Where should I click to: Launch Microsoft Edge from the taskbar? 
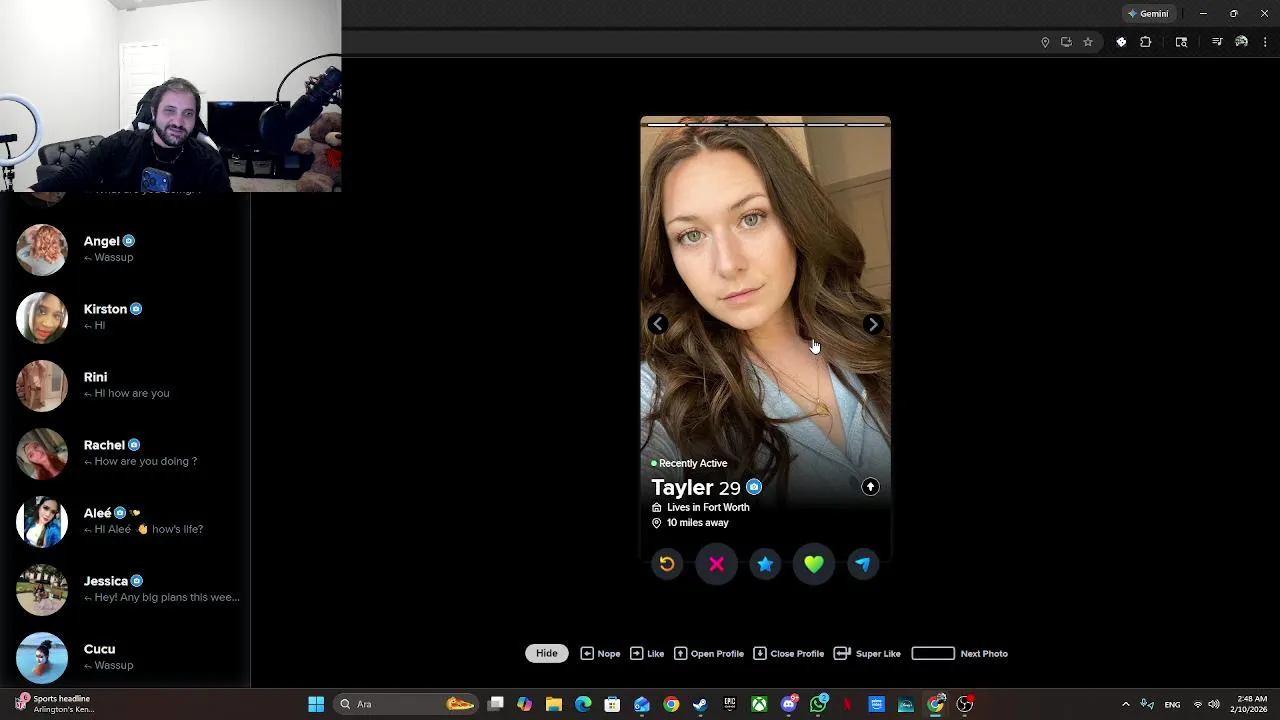583,704
